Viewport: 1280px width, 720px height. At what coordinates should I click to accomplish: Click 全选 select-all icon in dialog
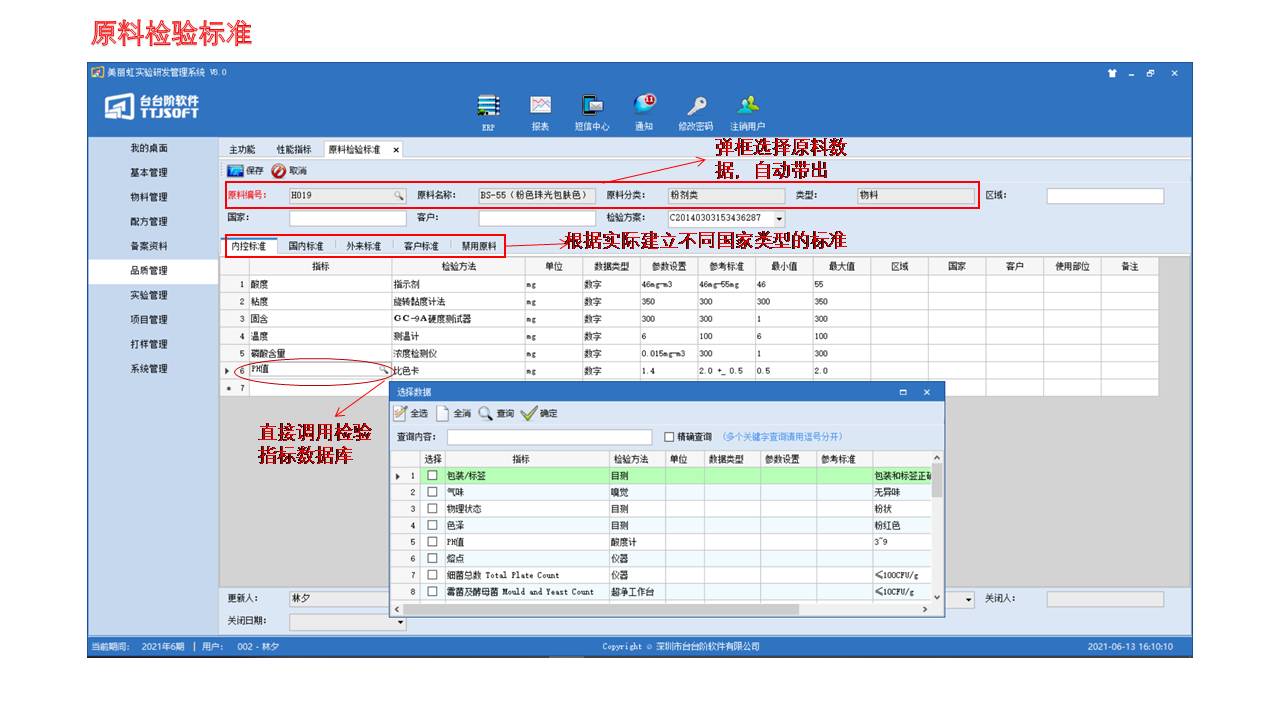(400, 412)
